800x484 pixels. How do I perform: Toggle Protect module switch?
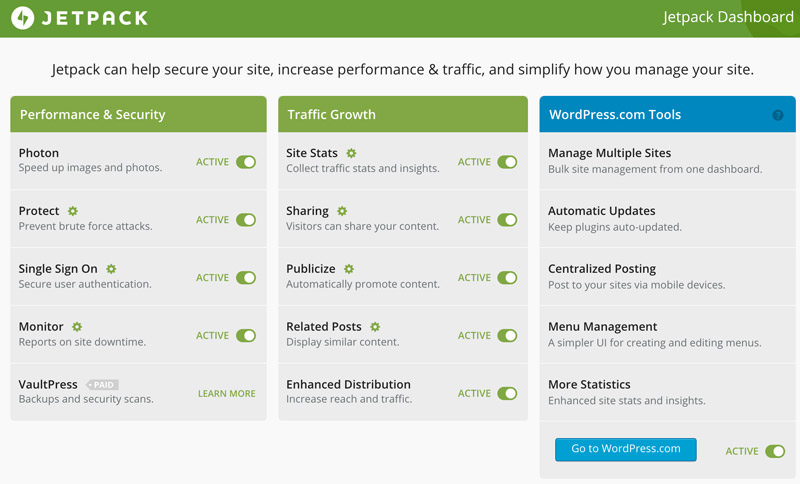coord(246,220)
